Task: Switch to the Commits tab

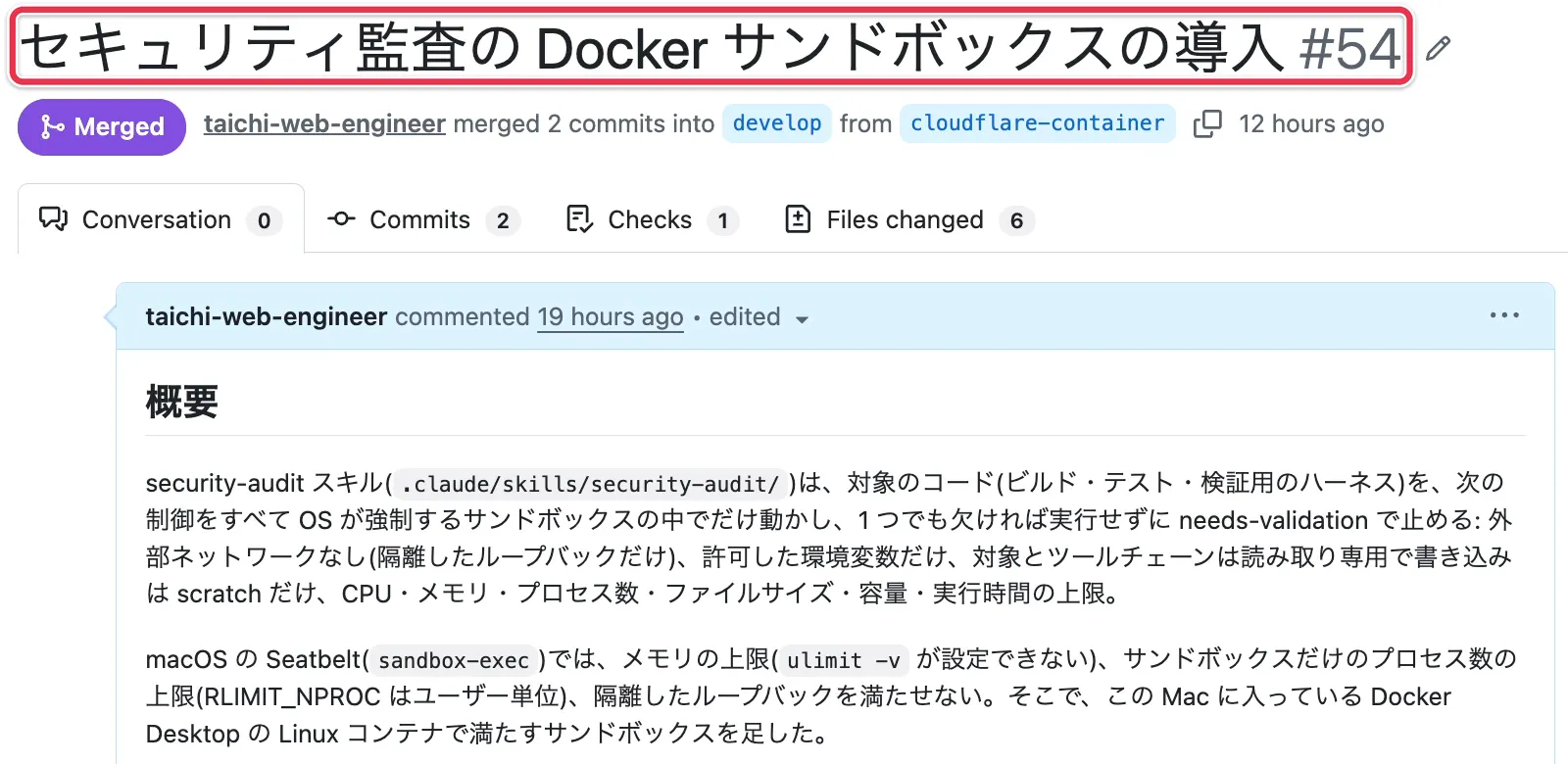Action: 423,219
